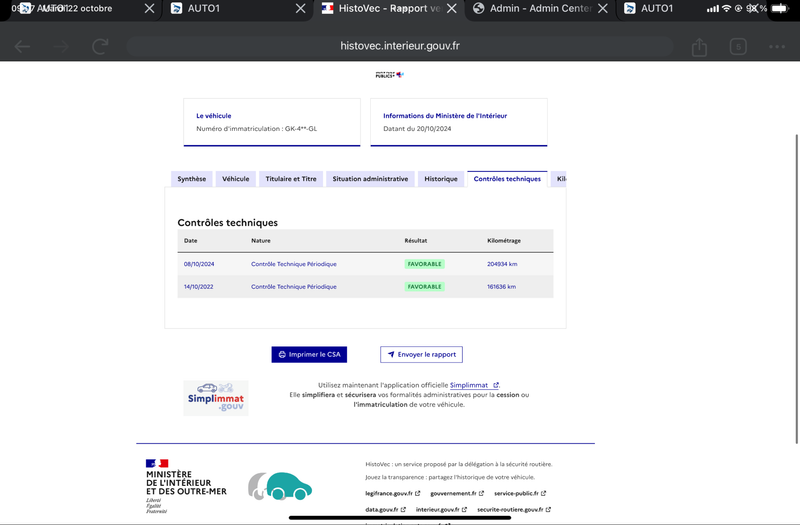The width and height of the screenshot is (800, 525).
Task: Open the service-public.fr footer link
Action: (x=520, y=493)
